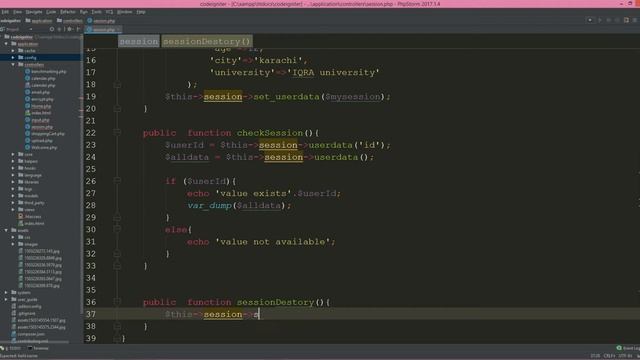Open Home.php in project tree
Viewport: 640px width, 360px height.
tap(38, 106)
